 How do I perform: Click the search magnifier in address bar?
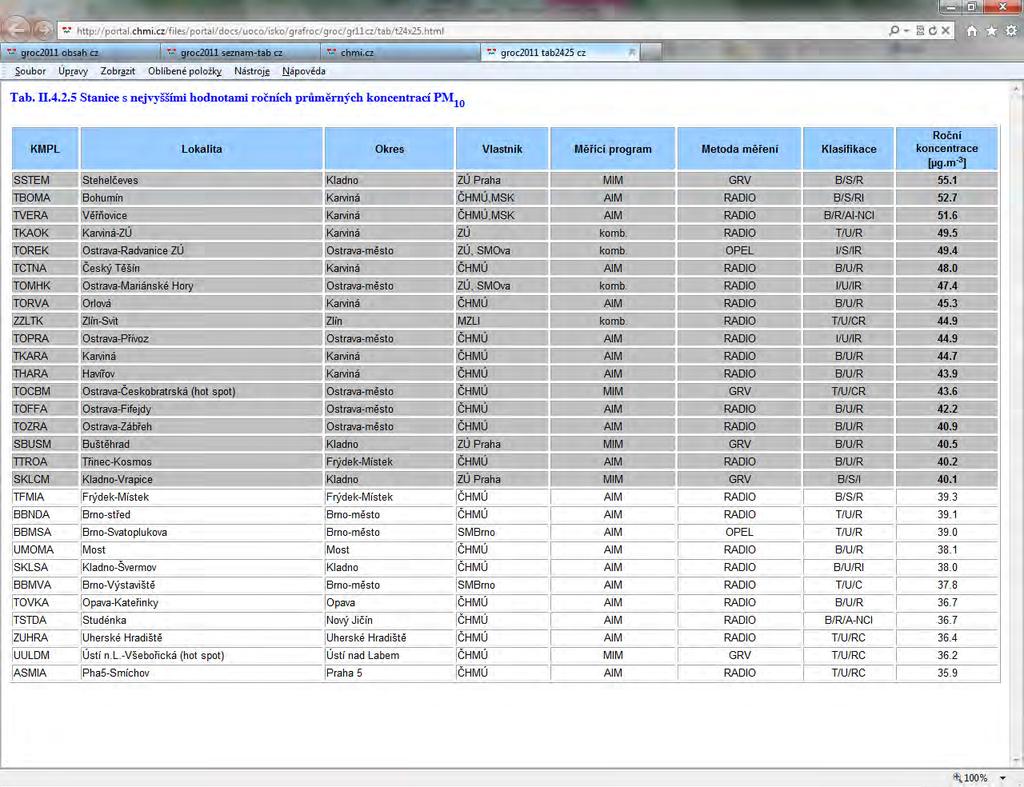(x=894, y=31)
